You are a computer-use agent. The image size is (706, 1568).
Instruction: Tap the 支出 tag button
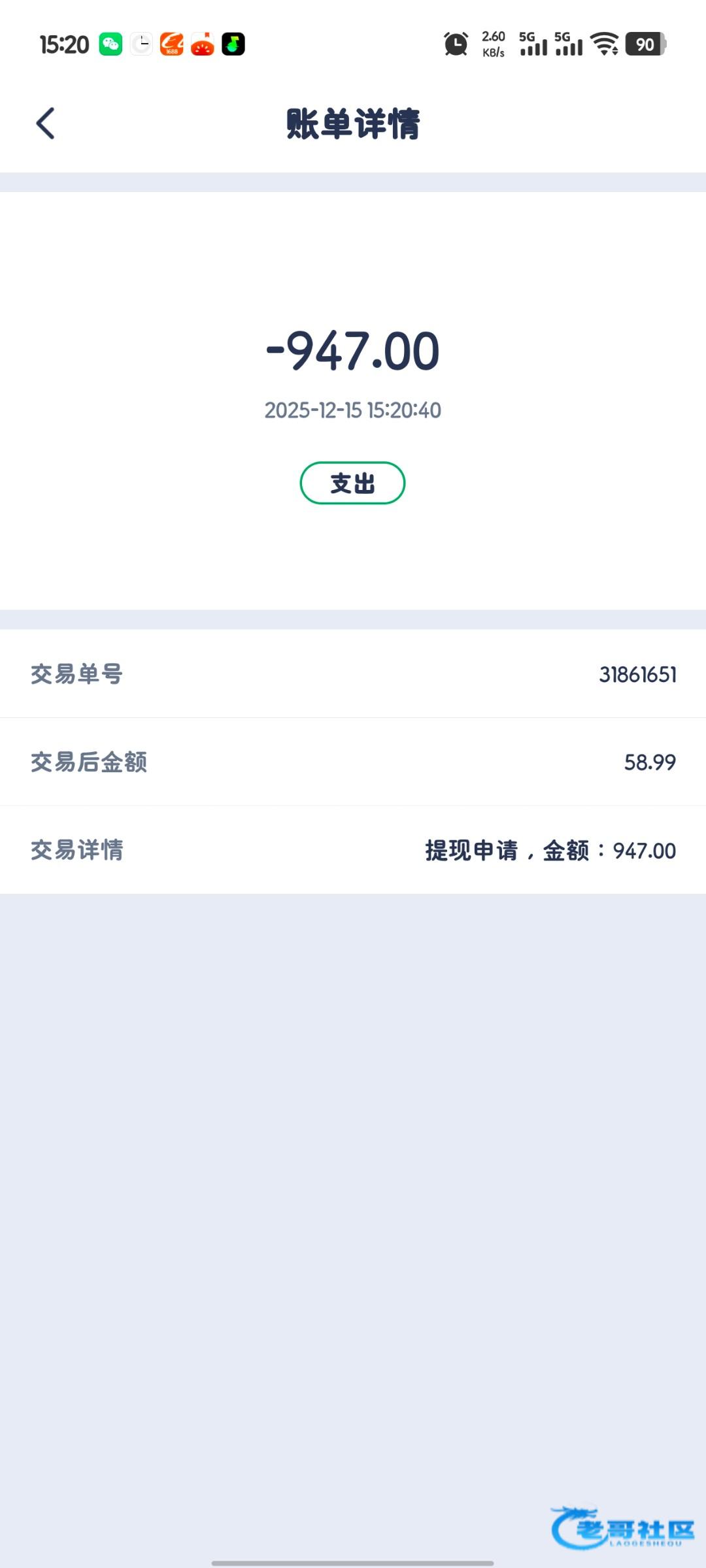tap(352, 483)
